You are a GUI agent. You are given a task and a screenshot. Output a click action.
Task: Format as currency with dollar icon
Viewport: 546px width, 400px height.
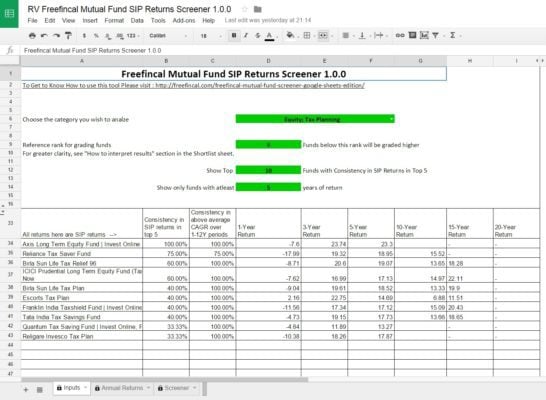[x=84, y=36]
